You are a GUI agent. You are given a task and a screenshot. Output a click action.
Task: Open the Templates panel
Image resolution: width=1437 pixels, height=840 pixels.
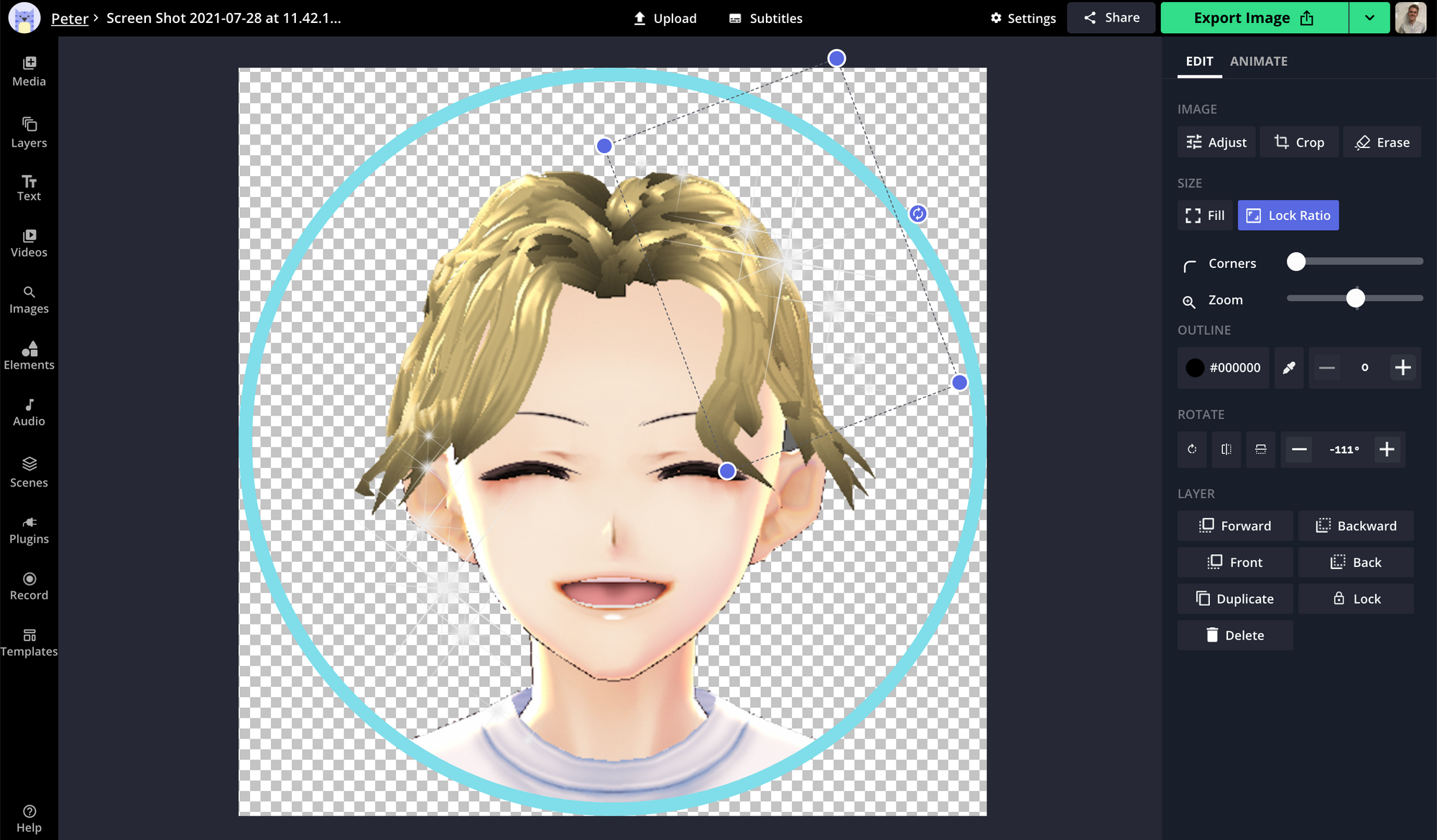pyautogui.click(x=29, y=641)
